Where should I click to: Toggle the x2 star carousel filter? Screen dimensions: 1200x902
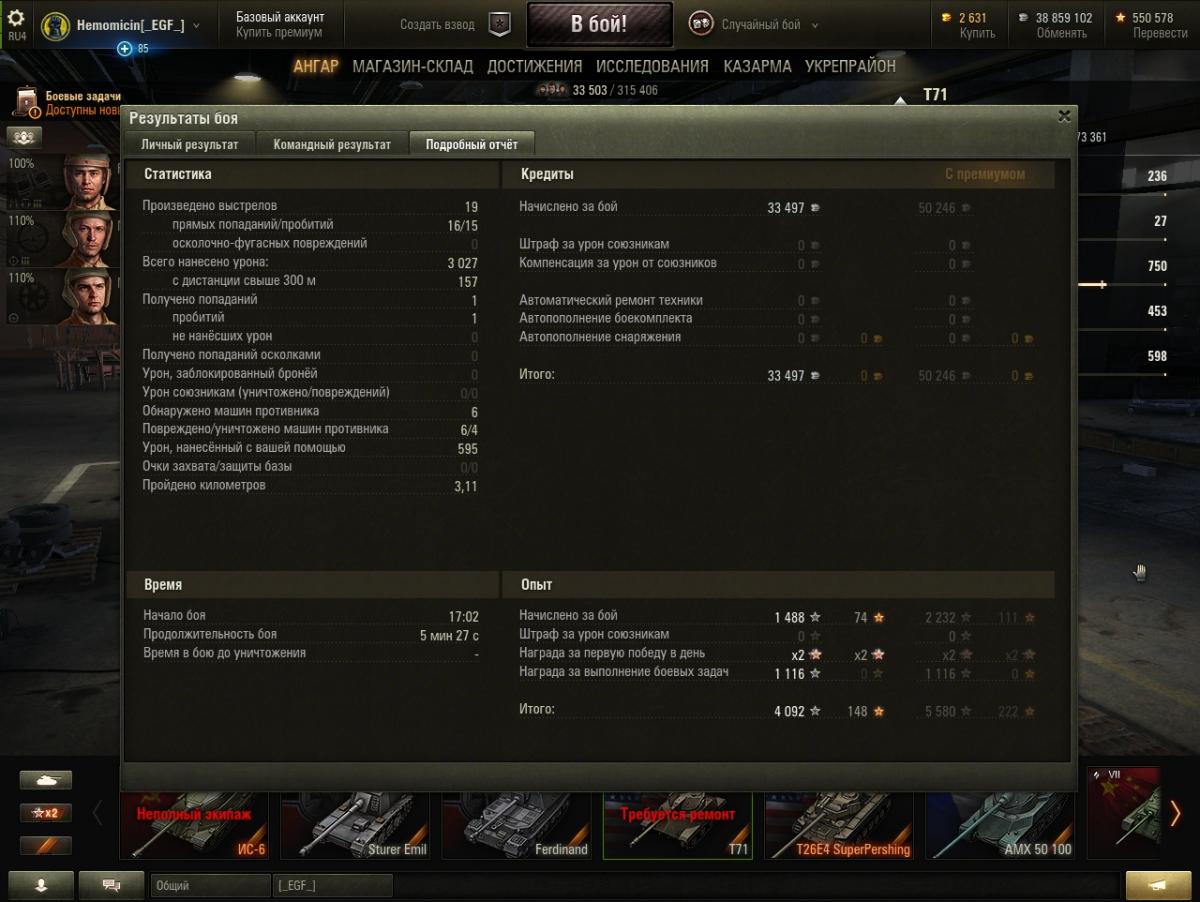(46, 813)
